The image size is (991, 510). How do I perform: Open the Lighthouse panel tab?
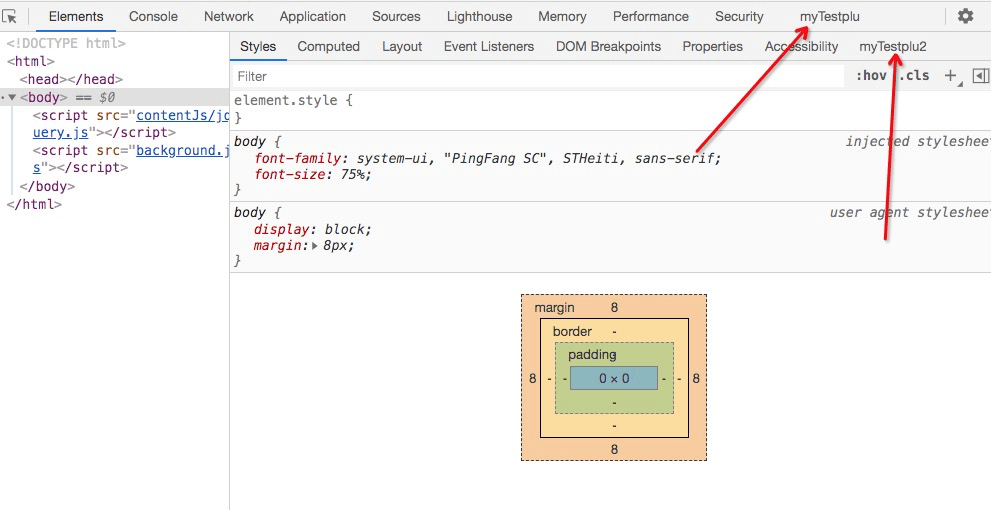[479, 17]
